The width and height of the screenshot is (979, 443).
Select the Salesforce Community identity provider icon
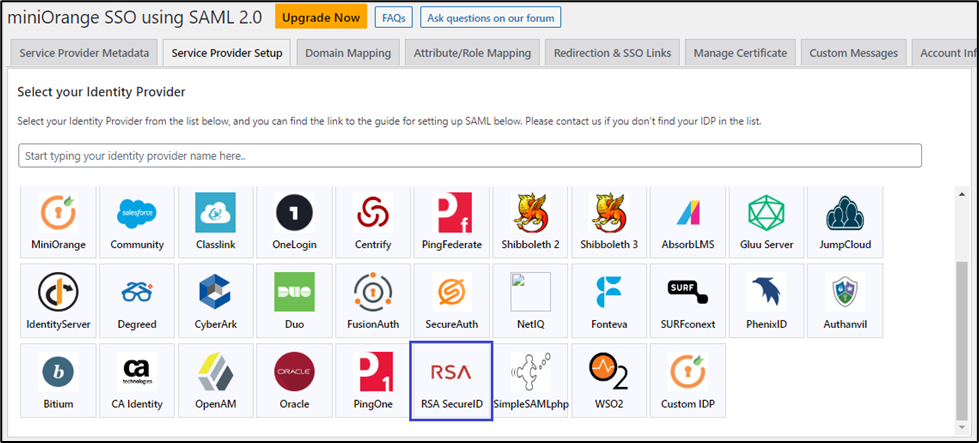tap(137, 221)
